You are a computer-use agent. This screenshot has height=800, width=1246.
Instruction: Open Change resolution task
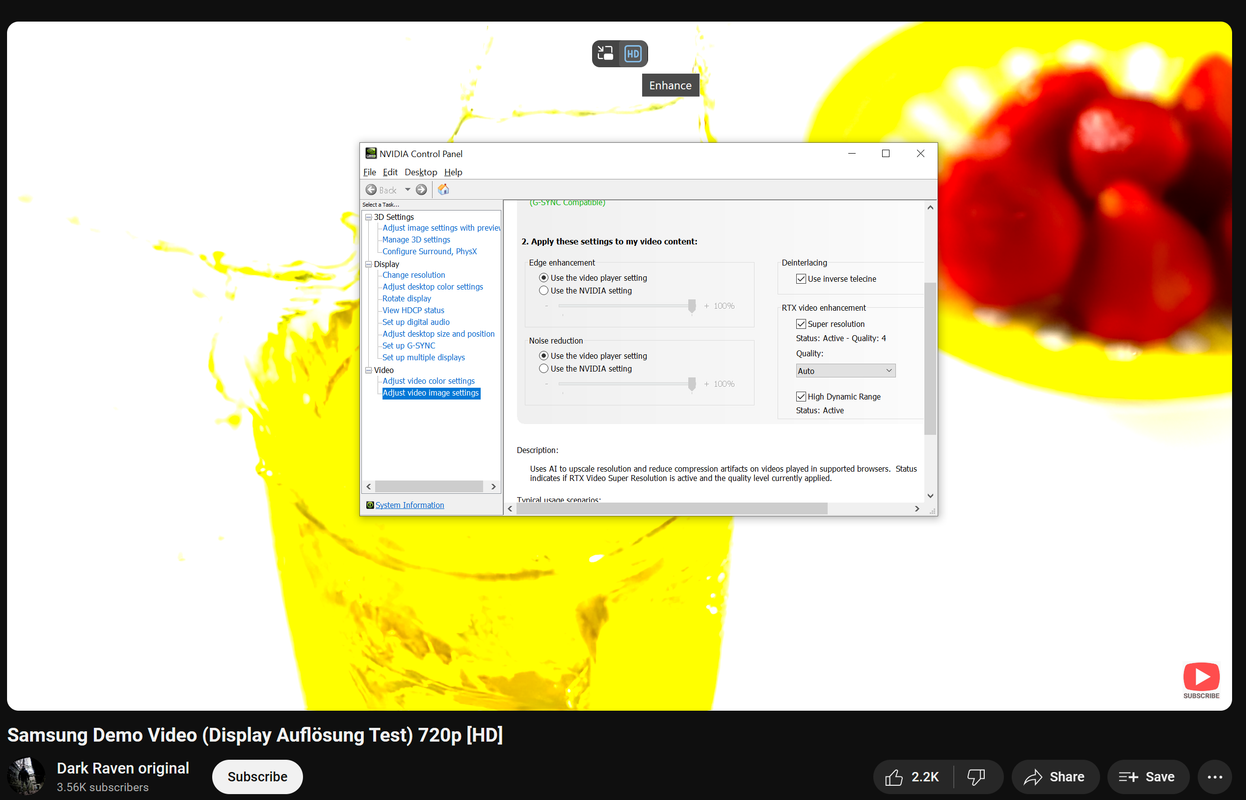[x=414, y=275]
